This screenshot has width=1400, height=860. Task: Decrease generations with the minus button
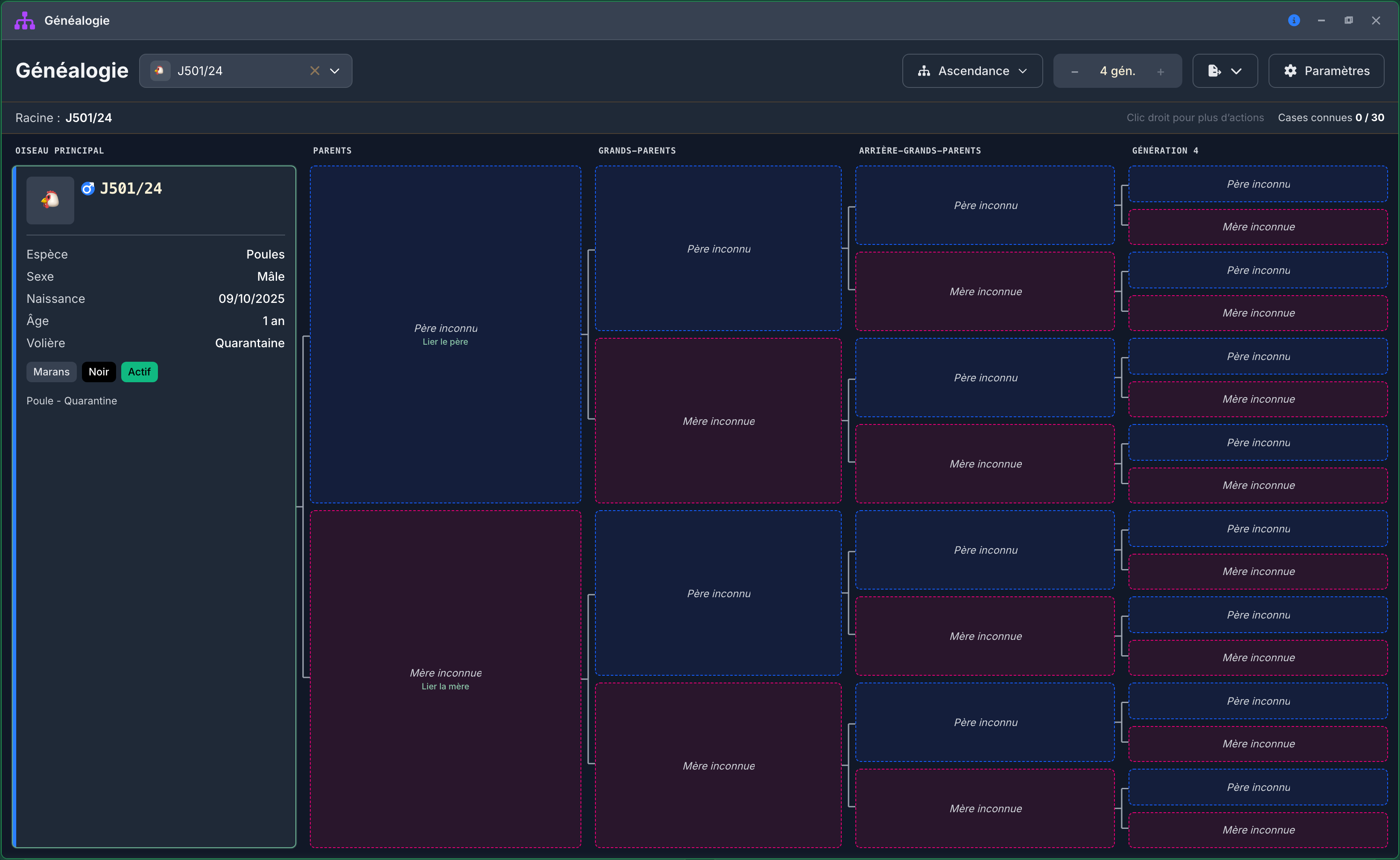click(1074, 72)
